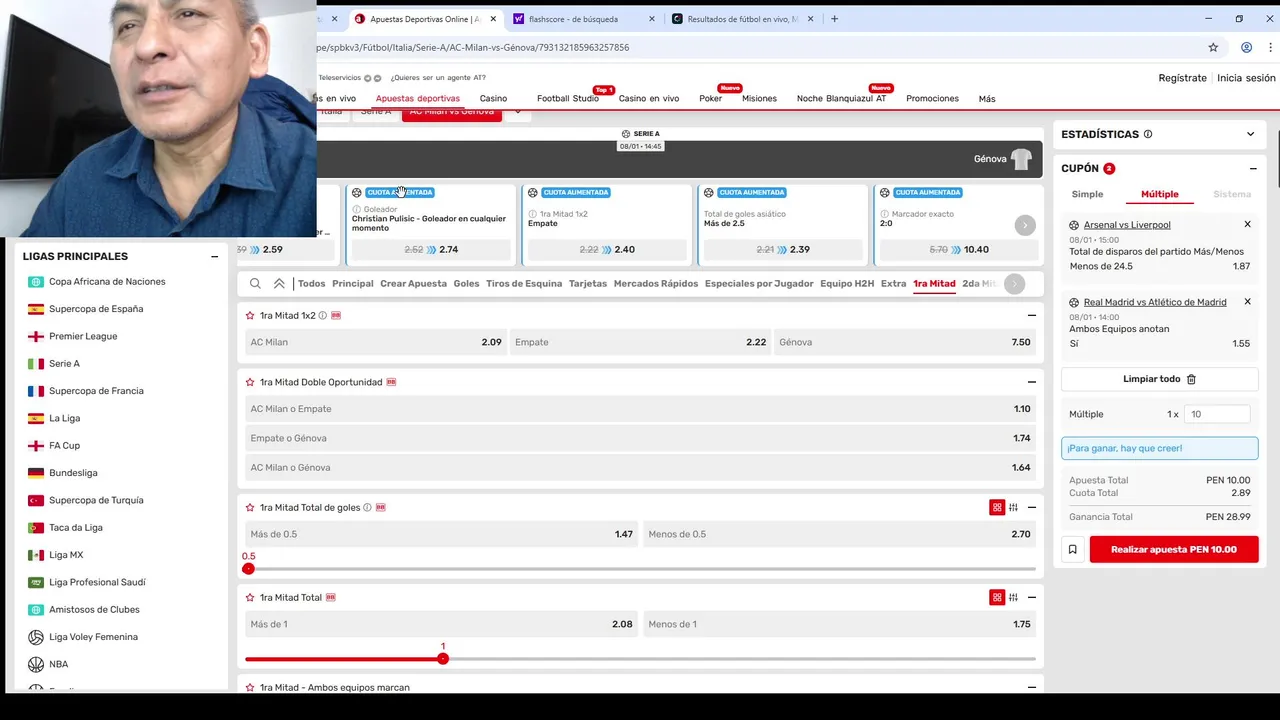
Task: Save coupon with the bookmark icon
Action: [1073, 549]
